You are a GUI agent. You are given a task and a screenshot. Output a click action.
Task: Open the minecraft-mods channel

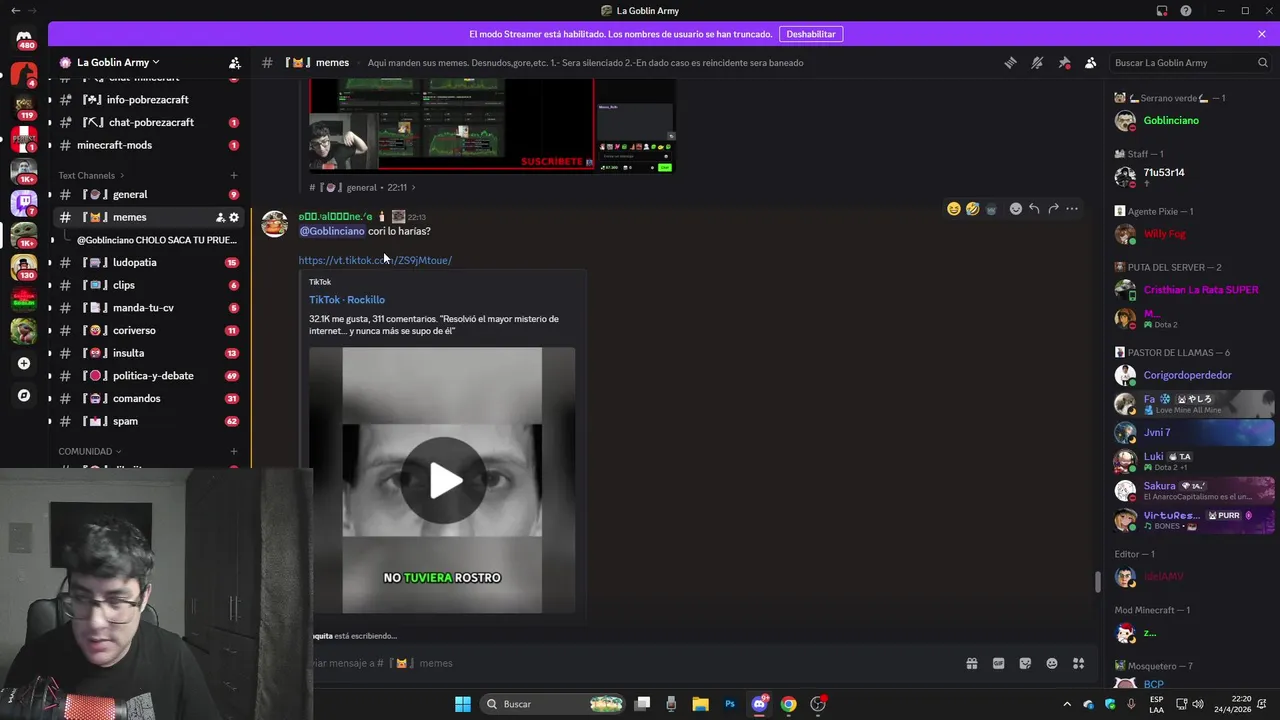pyautogui.click(x=150, y=145)
